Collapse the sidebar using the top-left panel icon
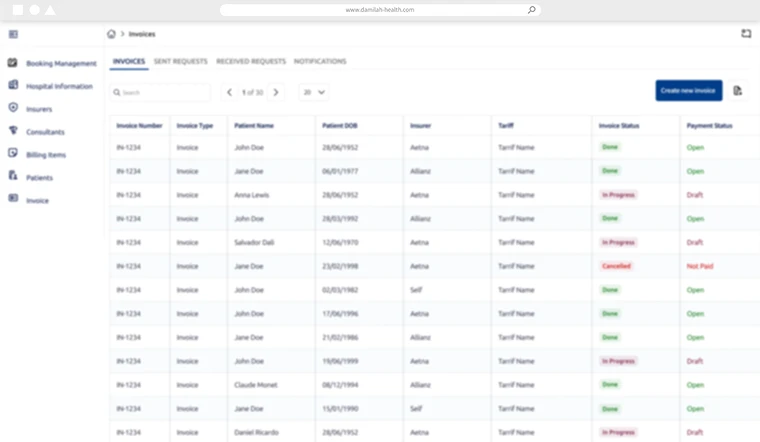 click(13, 34)
